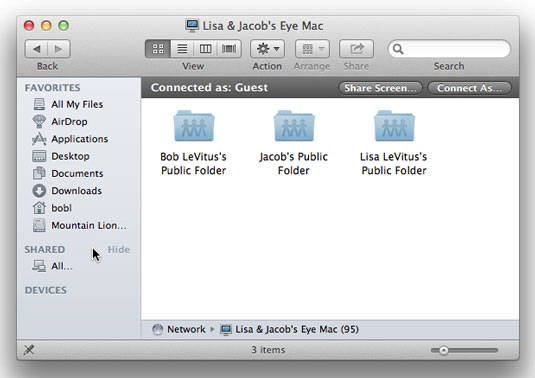The width and height of the screenshot is (535, 378).
Task: Click the Desktop sidebar icon
Action: tap(39, 156)
